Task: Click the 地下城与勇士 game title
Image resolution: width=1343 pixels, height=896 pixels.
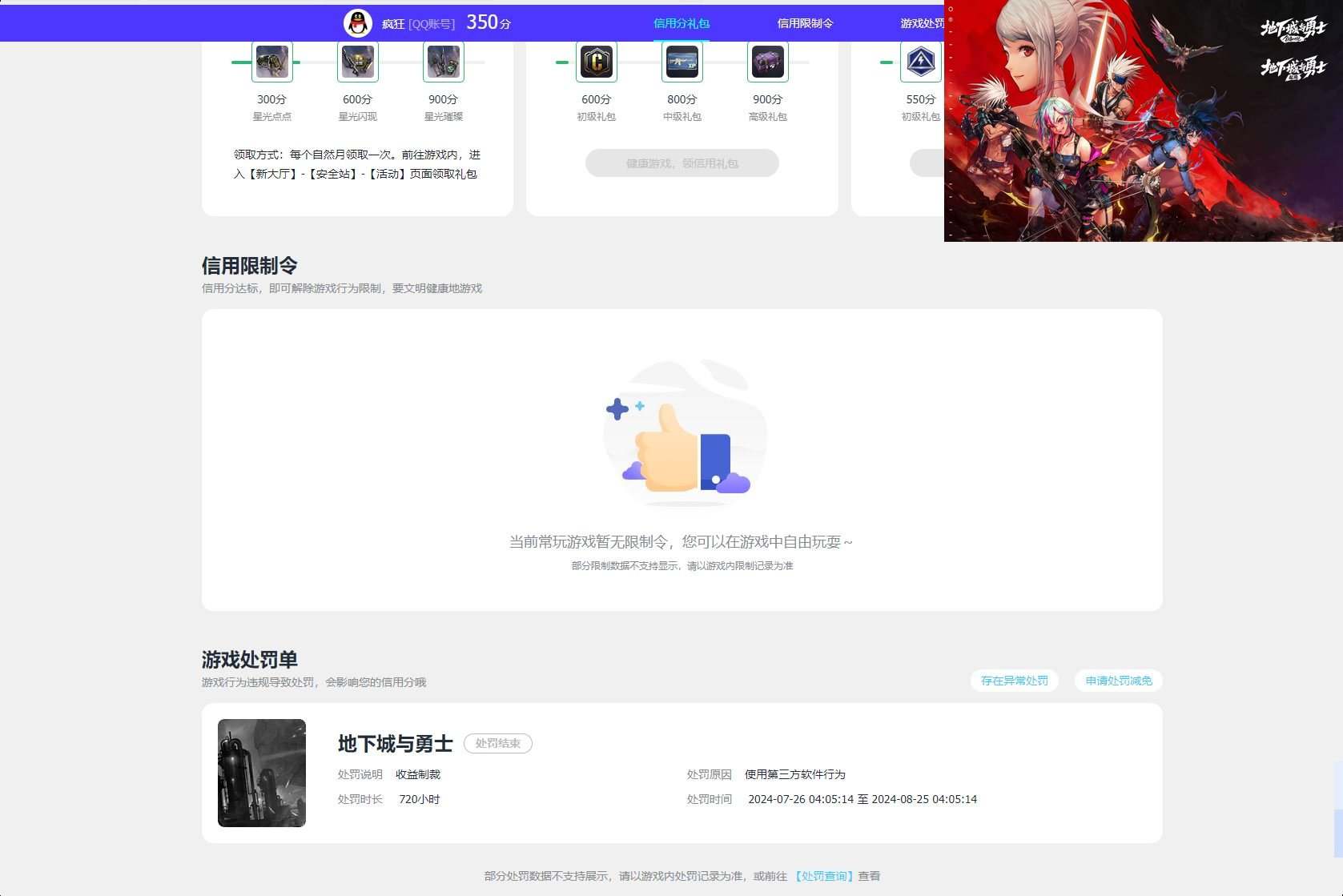Action: (396, 744)
